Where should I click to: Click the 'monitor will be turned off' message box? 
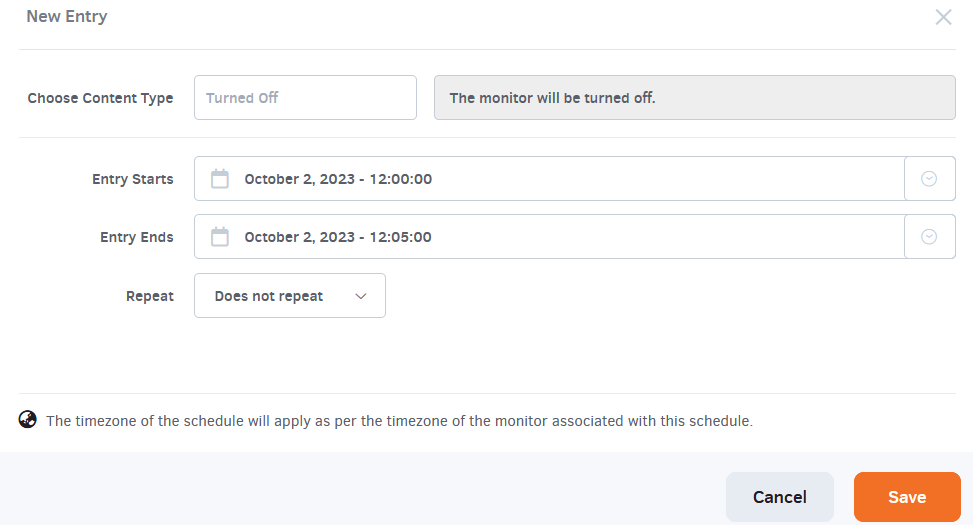[x=694, y=98]
